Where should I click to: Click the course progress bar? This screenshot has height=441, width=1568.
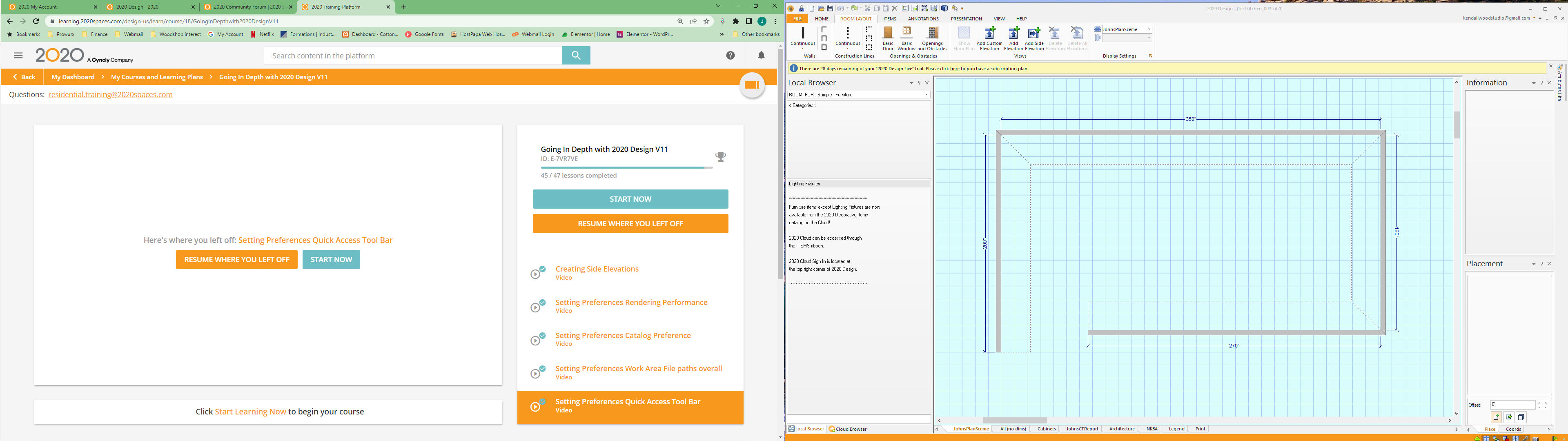[x=626, y=167]
